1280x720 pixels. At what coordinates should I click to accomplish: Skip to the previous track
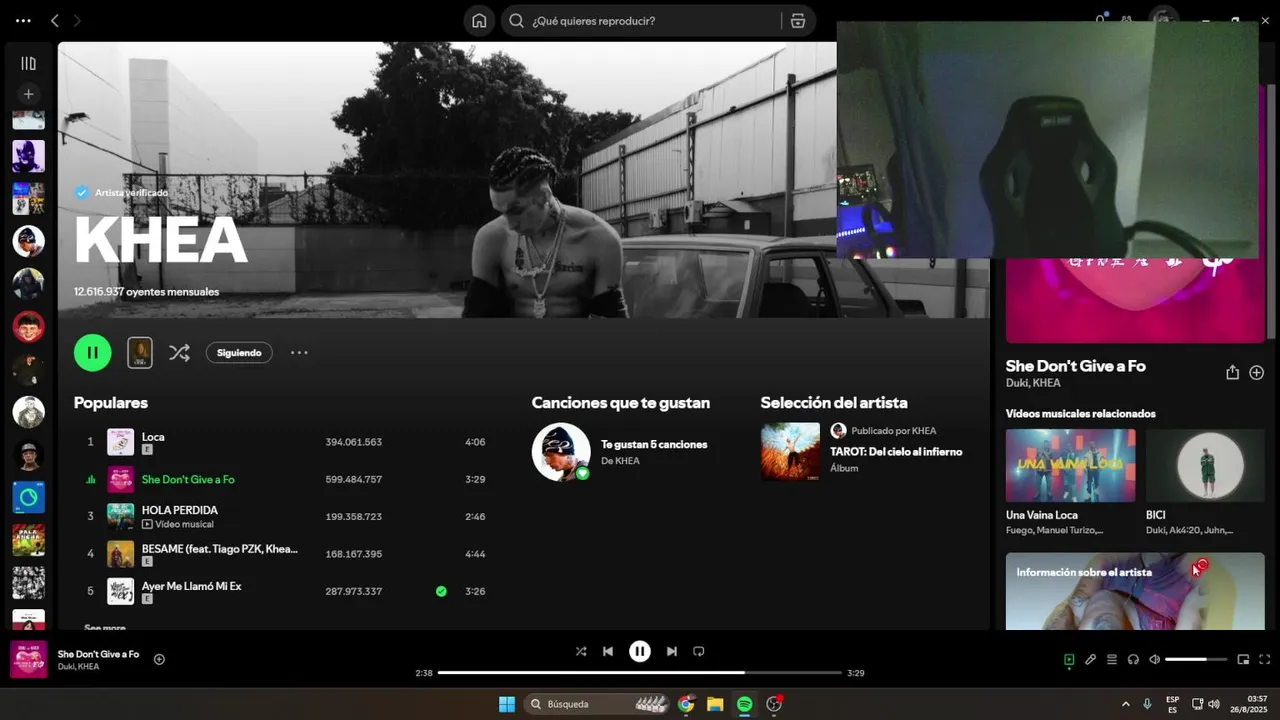click(608, 651)
